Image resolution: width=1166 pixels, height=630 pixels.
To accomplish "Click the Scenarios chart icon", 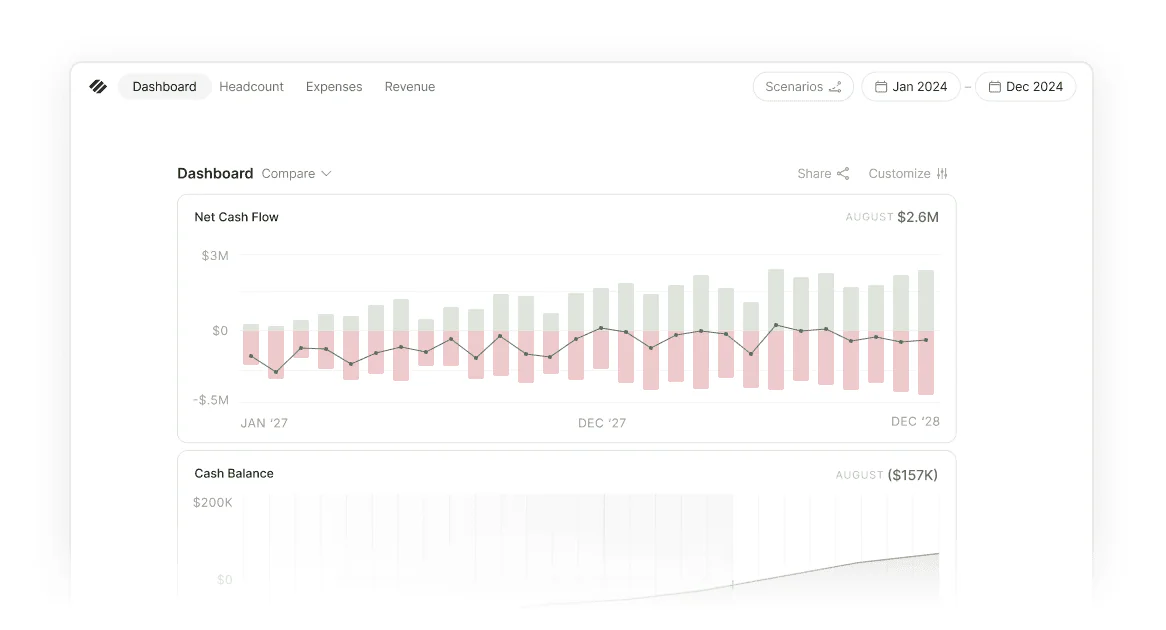I will pos(836,87).
